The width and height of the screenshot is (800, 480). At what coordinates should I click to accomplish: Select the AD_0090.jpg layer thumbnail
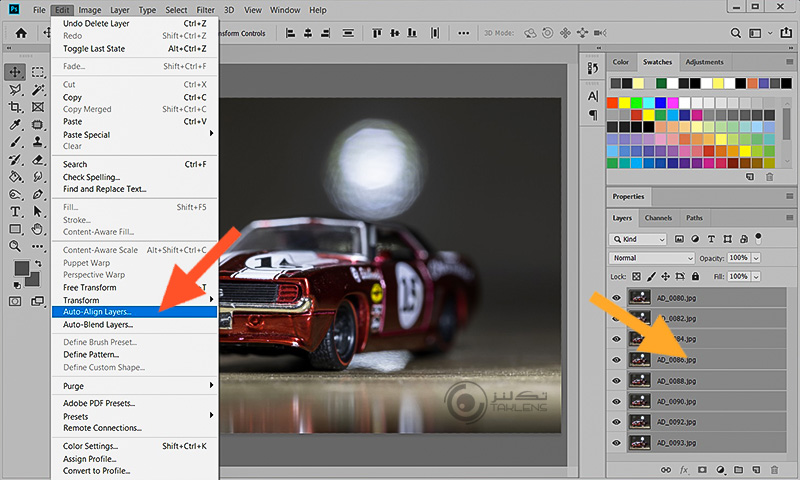640,401
